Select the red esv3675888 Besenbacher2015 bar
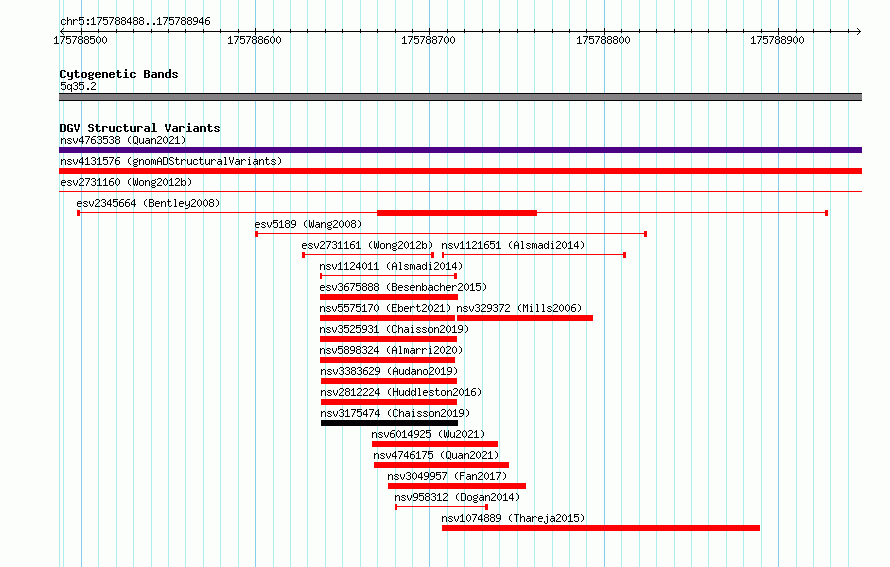 (389, 297)
